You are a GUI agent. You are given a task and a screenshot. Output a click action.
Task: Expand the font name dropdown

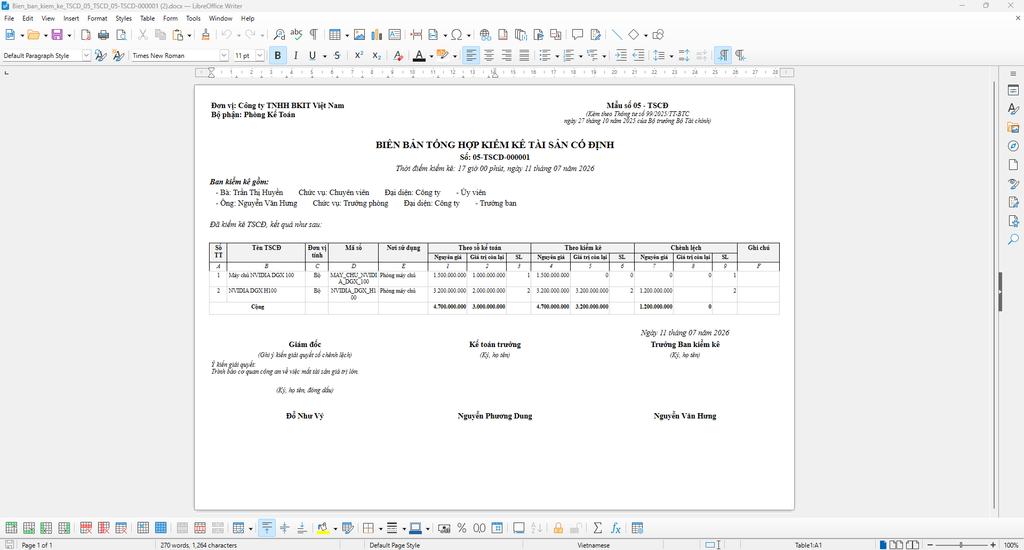[224, 56]
